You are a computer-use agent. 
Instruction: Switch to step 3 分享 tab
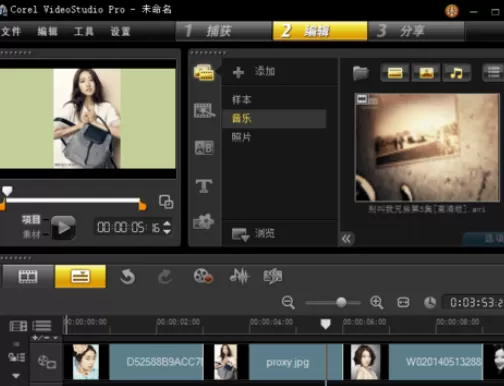click(x=416, y=31)
